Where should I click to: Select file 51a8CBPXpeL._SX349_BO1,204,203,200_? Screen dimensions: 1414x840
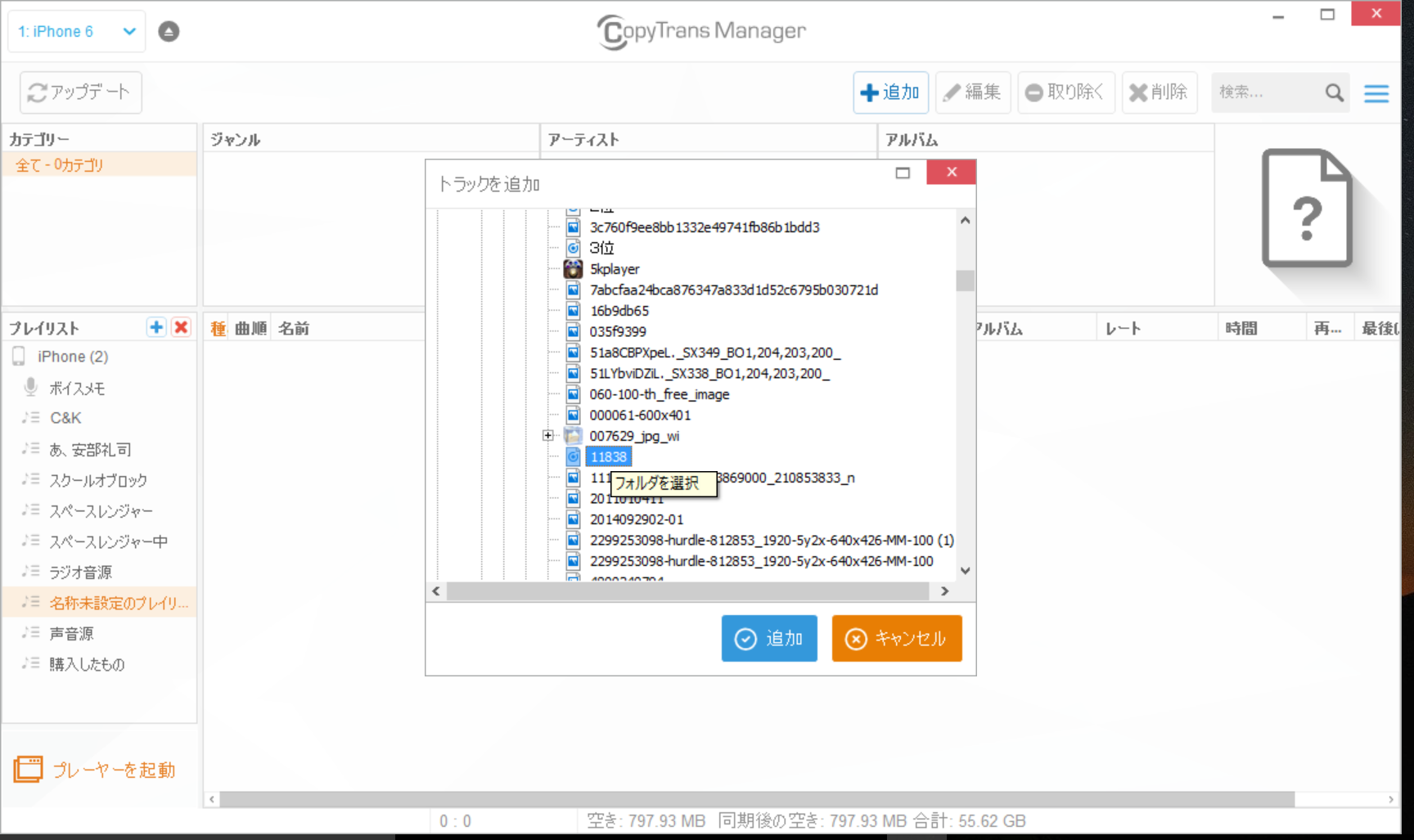pos(715,353)
